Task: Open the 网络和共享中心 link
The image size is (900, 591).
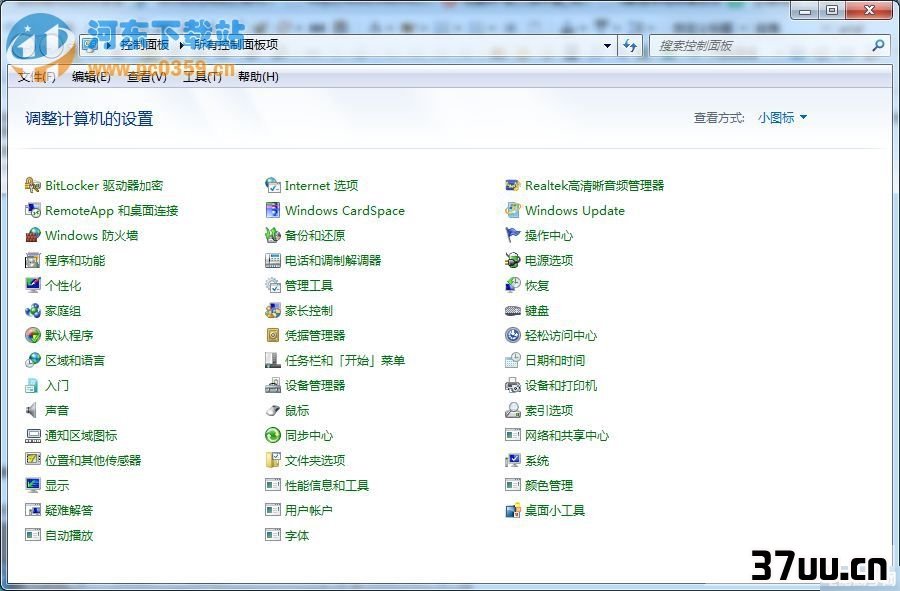Action: [567, 436]
